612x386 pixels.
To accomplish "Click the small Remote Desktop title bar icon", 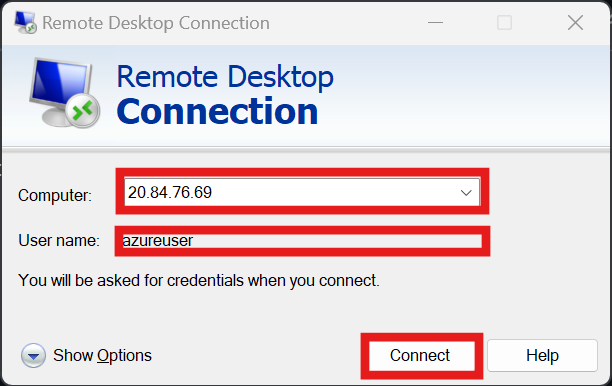I will click(25, 23).
